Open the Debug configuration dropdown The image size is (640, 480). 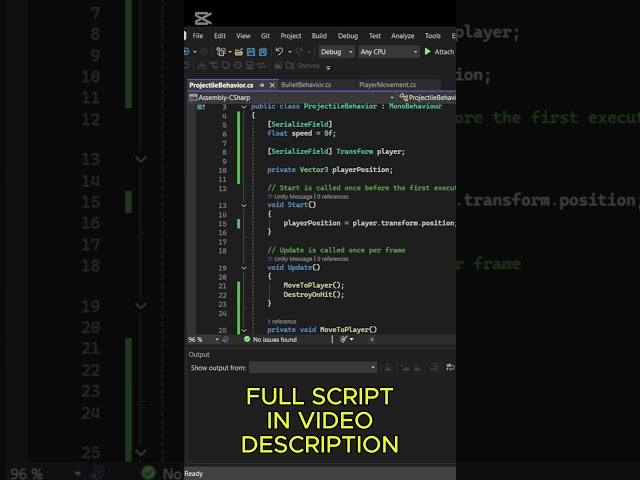336,52
